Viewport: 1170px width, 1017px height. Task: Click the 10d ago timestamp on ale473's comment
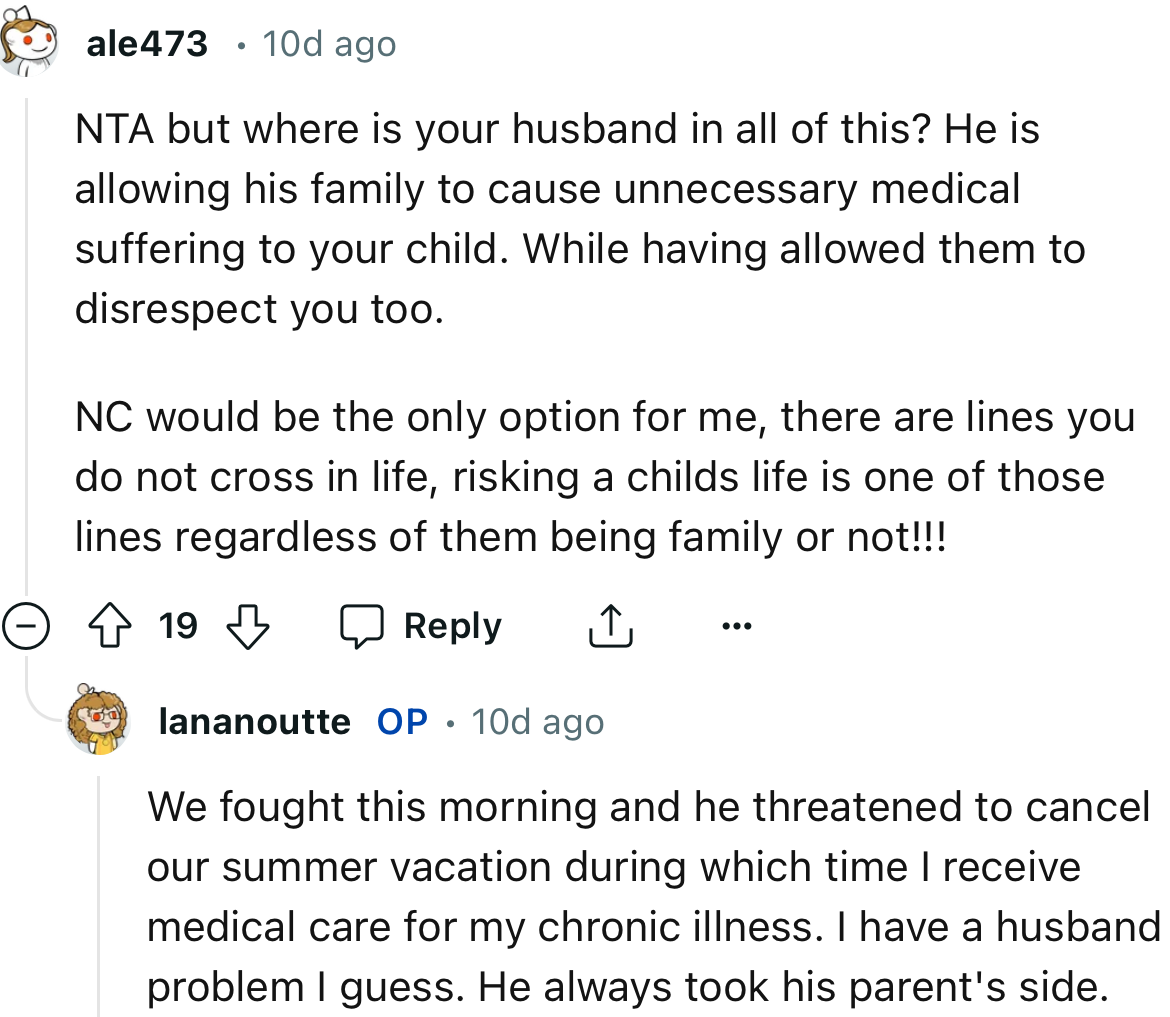[330, 42]
